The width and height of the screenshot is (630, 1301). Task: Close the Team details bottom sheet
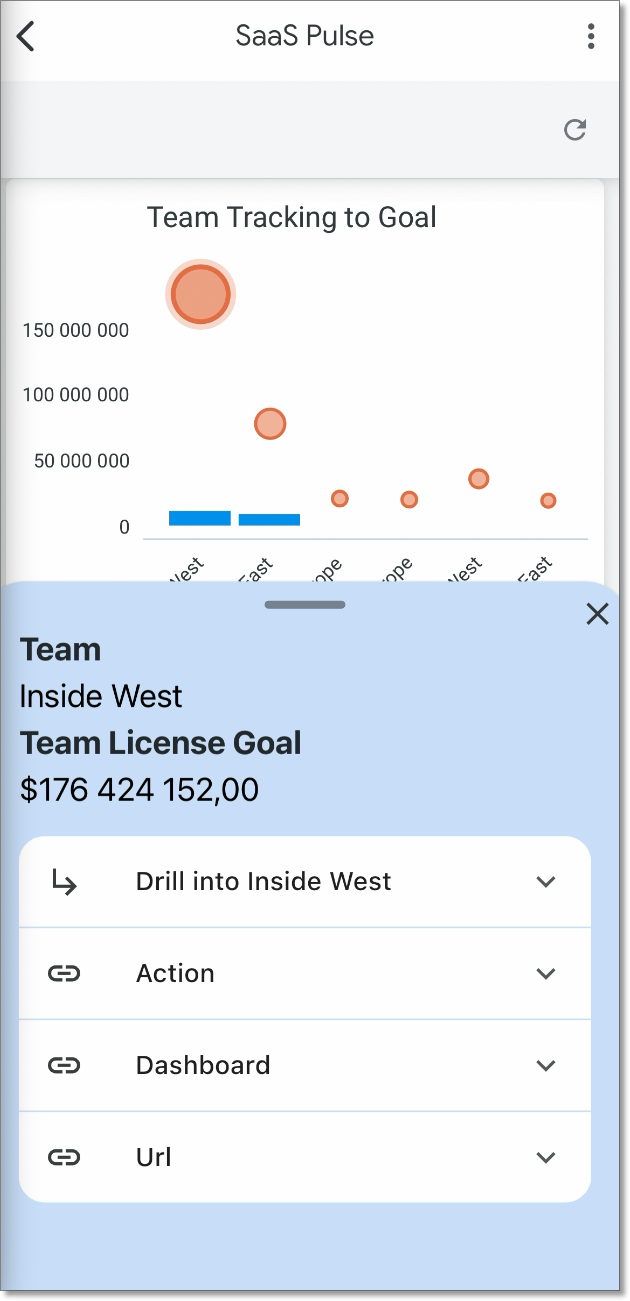coord(597,614)
